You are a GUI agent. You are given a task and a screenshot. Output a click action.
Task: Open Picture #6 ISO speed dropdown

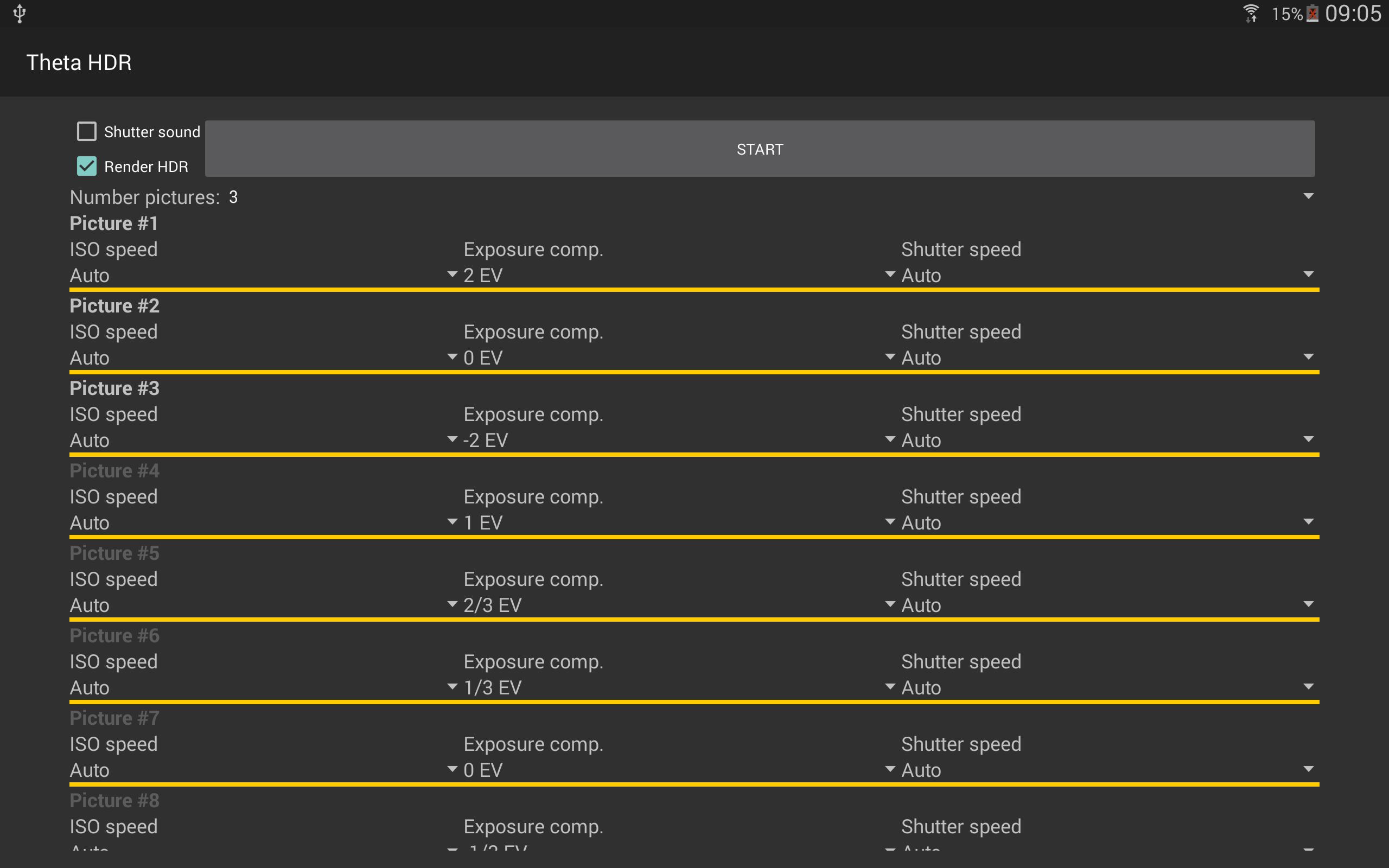[264, 688]
